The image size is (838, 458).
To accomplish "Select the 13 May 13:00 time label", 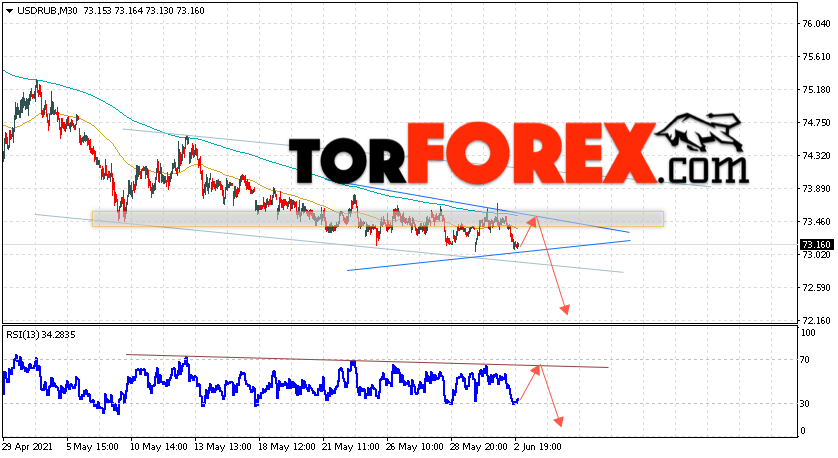I will pyautogui.click(x=223, y=446).
